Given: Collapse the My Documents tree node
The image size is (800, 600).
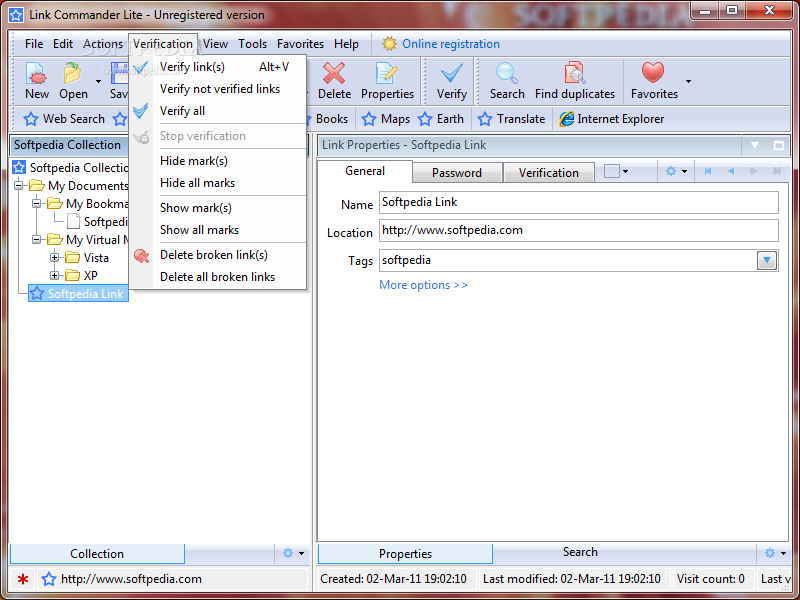Looking at the screenshot, I should [x=18, y=185].
